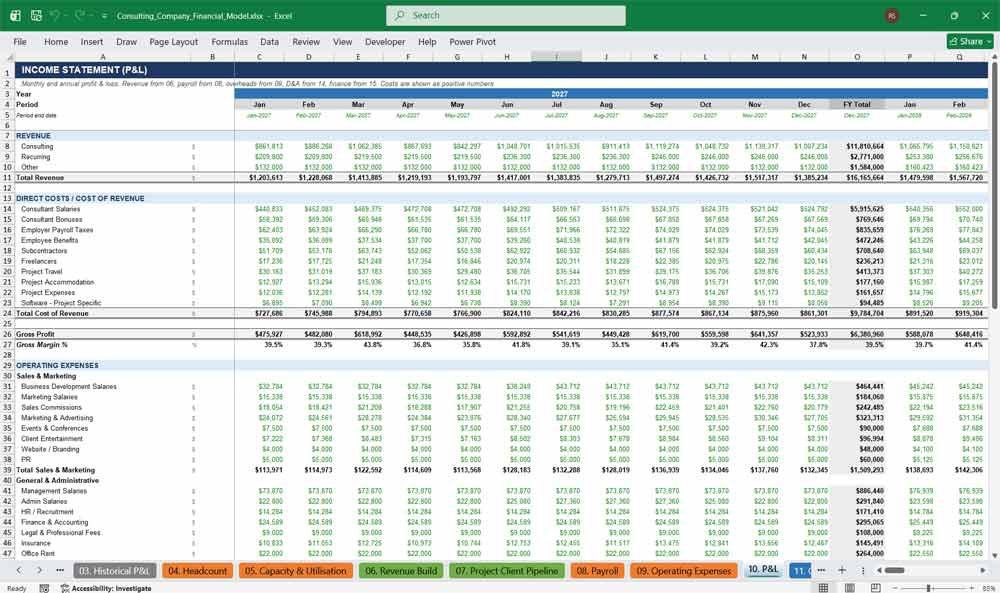Screen dimensions: 1000x593
Task: Open the Draw ribbon tab
Action: 126,41
